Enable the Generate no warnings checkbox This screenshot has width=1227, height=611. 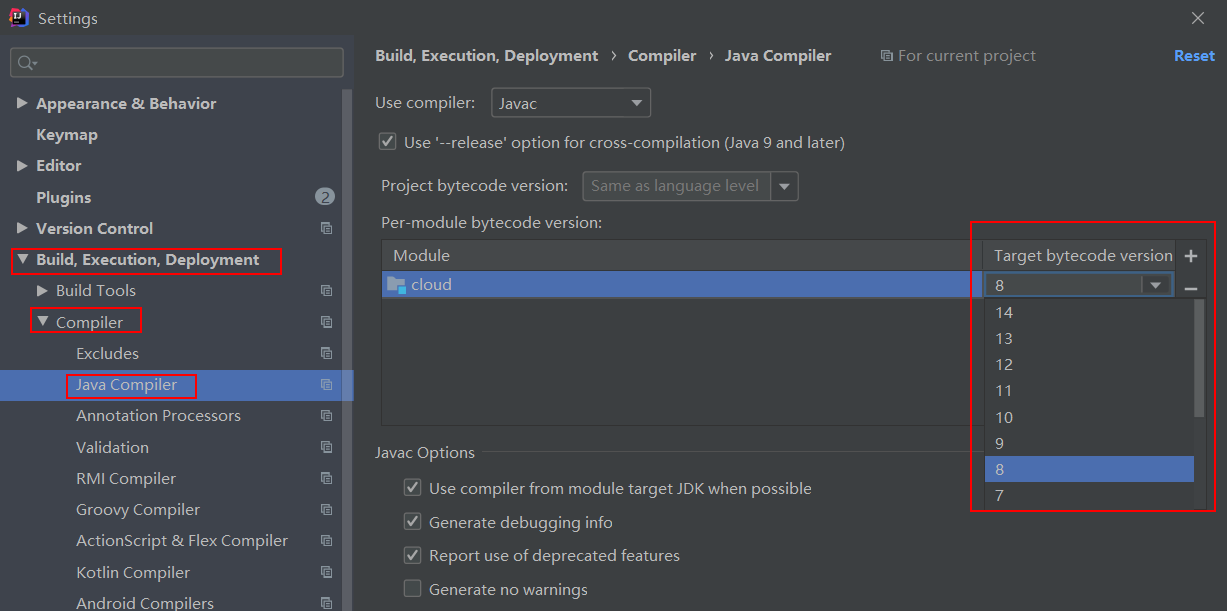[x=412, y=589]
